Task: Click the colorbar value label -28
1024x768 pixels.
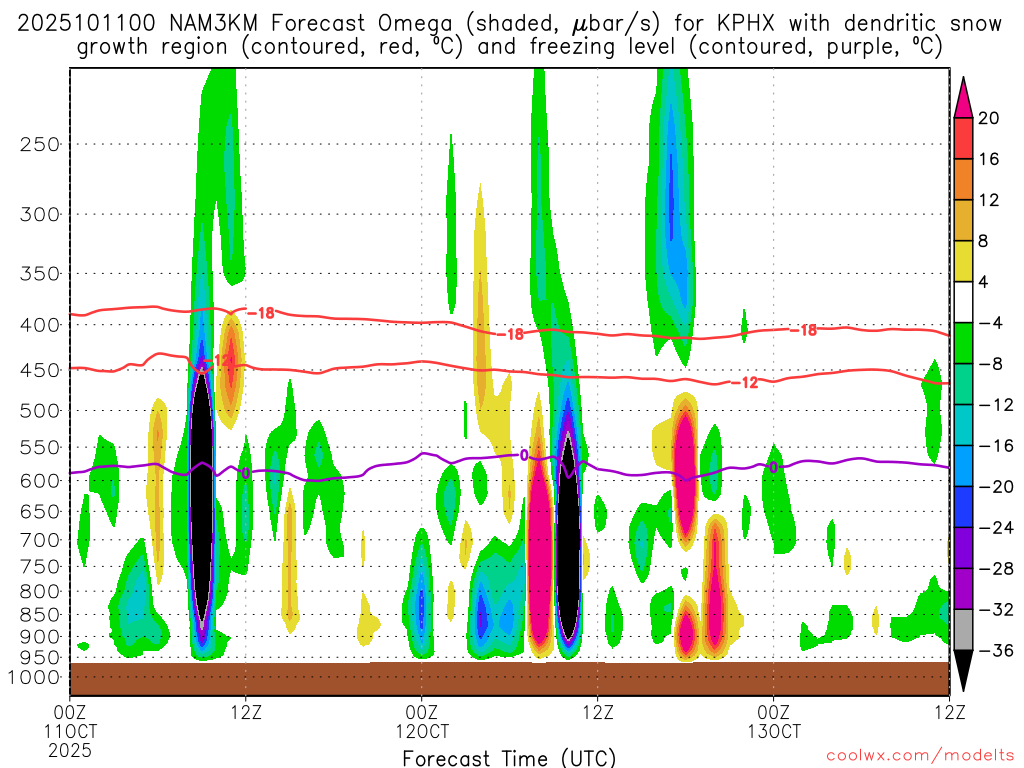Action: [x=995, y=569]
